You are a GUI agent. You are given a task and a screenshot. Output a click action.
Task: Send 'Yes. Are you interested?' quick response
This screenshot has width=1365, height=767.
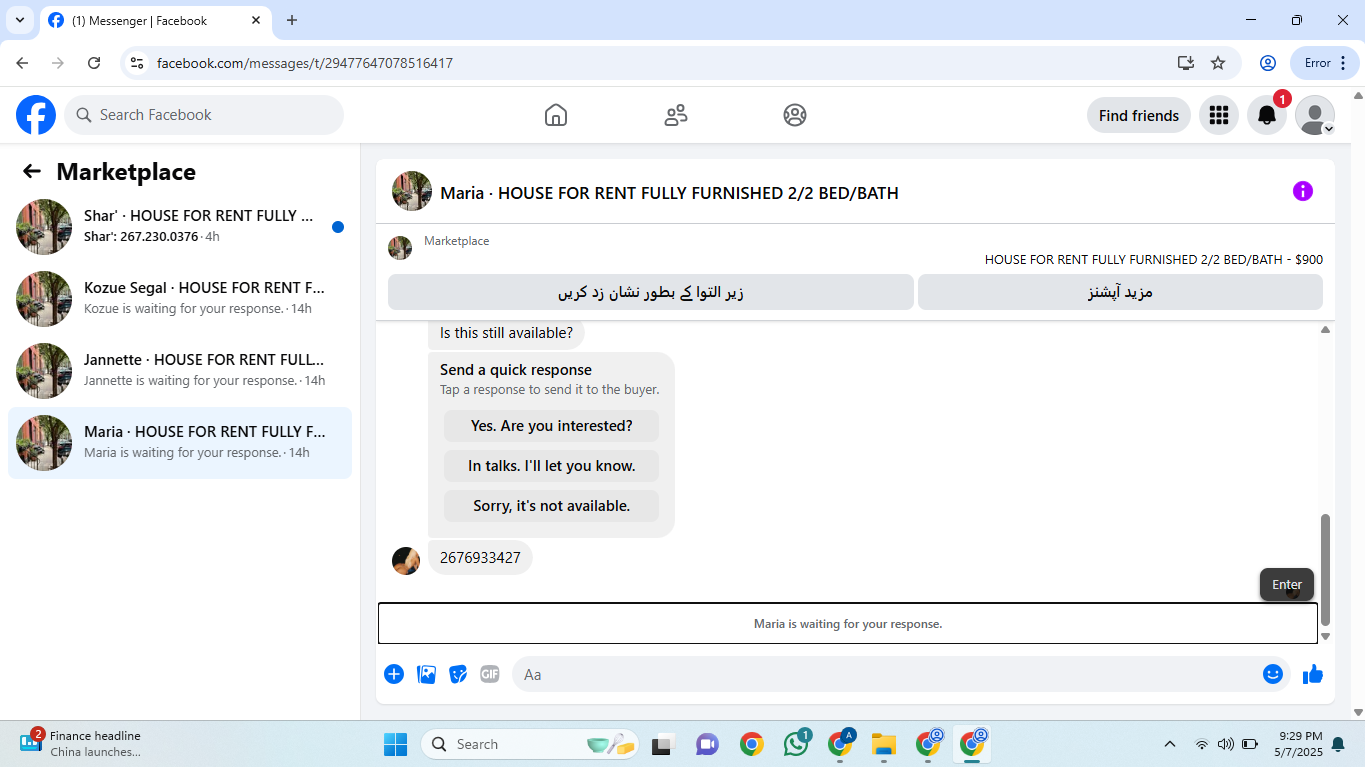(x=552, y=426)
